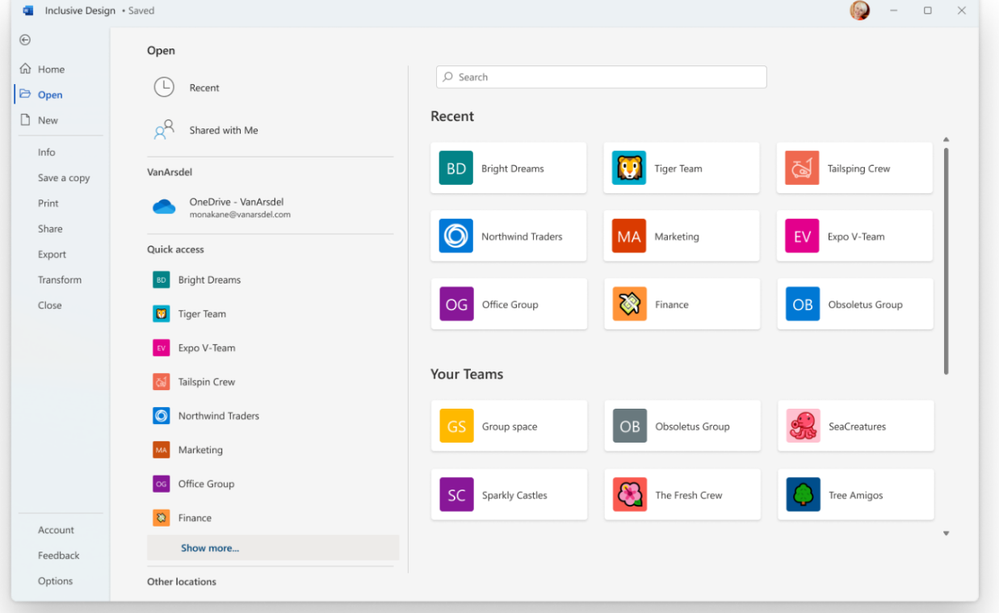Image resolution: width=999 pixels, height=613 pixels.
Task: Select Tailspin Crew text in Quick access
Action: click(x=206, y=382)
